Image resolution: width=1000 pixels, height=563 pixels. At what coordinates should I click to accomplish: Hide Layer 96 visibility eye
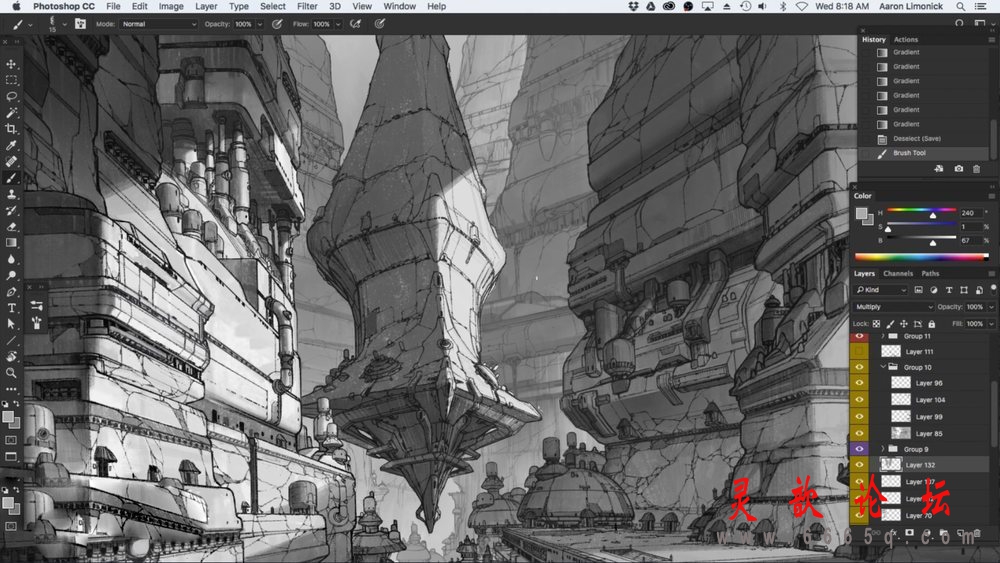859,383
